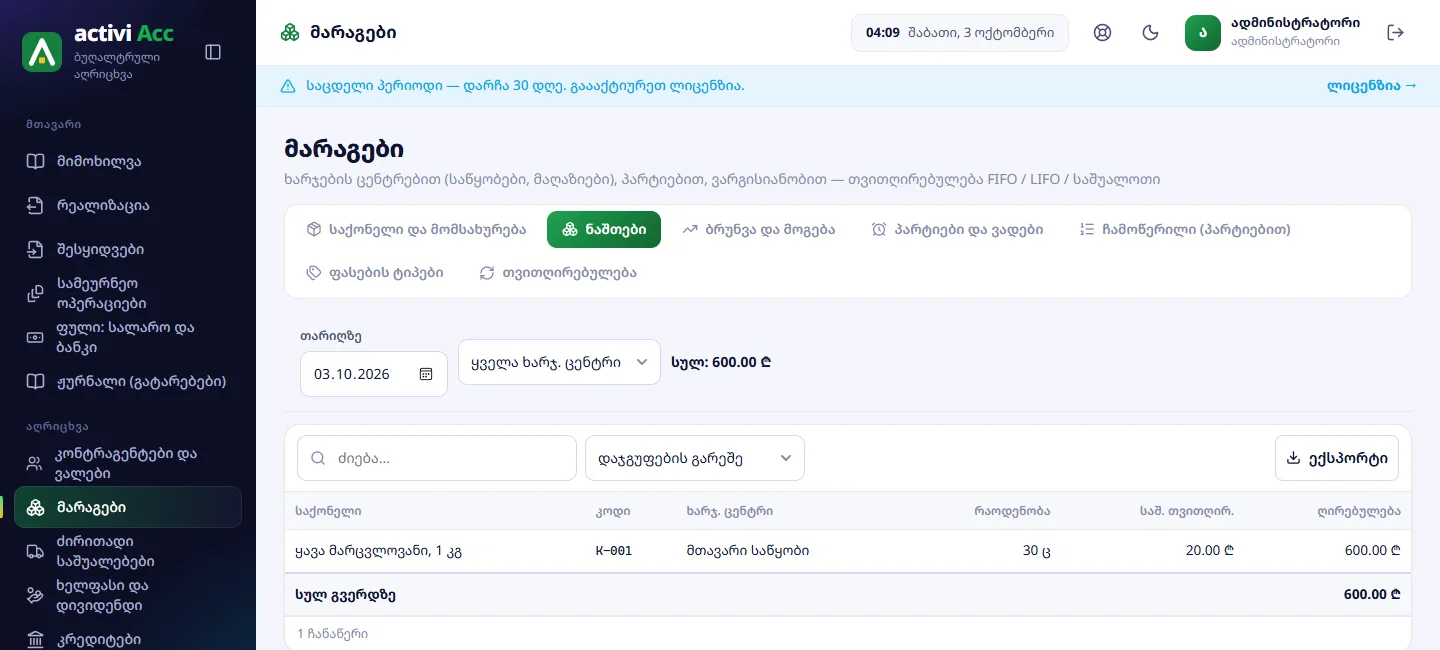Screen dimensions: 1440x650
Task: Collapse the sidebar with the panel icon
Action: click(x=213, y=52)
